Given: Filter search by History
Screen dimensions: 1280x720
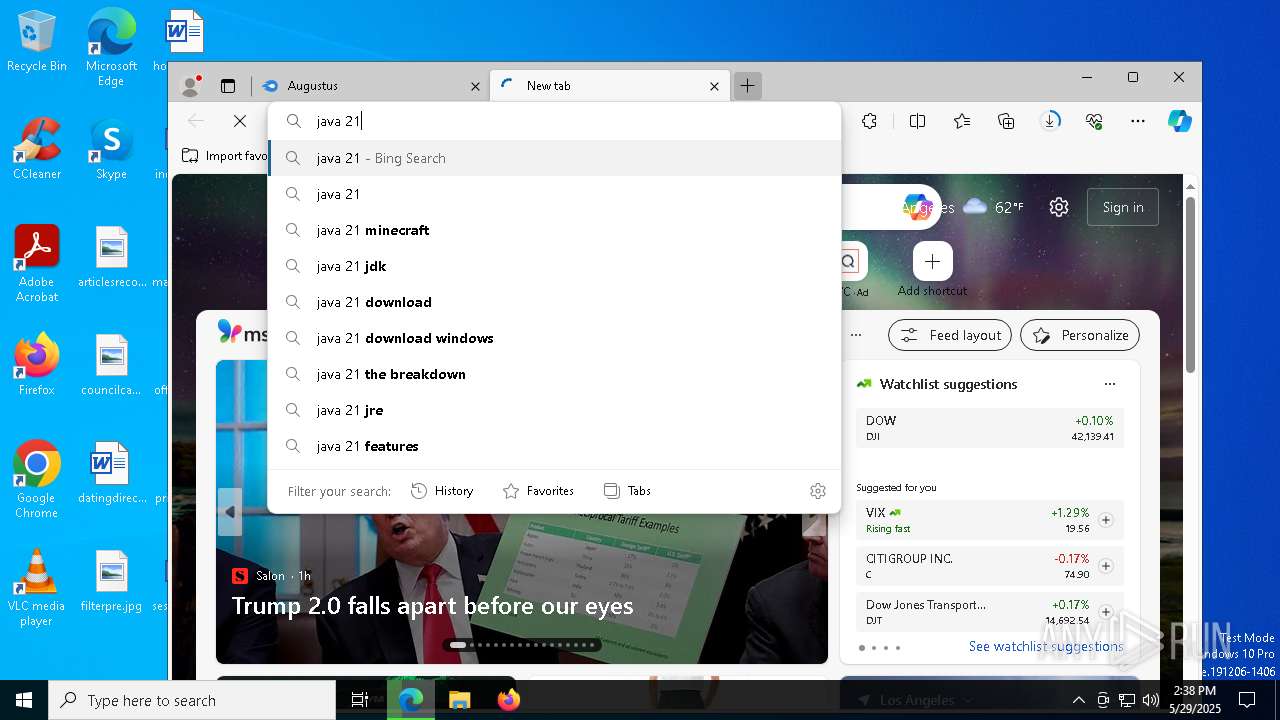Looking at the screenshot, I should tap(442, 491).
